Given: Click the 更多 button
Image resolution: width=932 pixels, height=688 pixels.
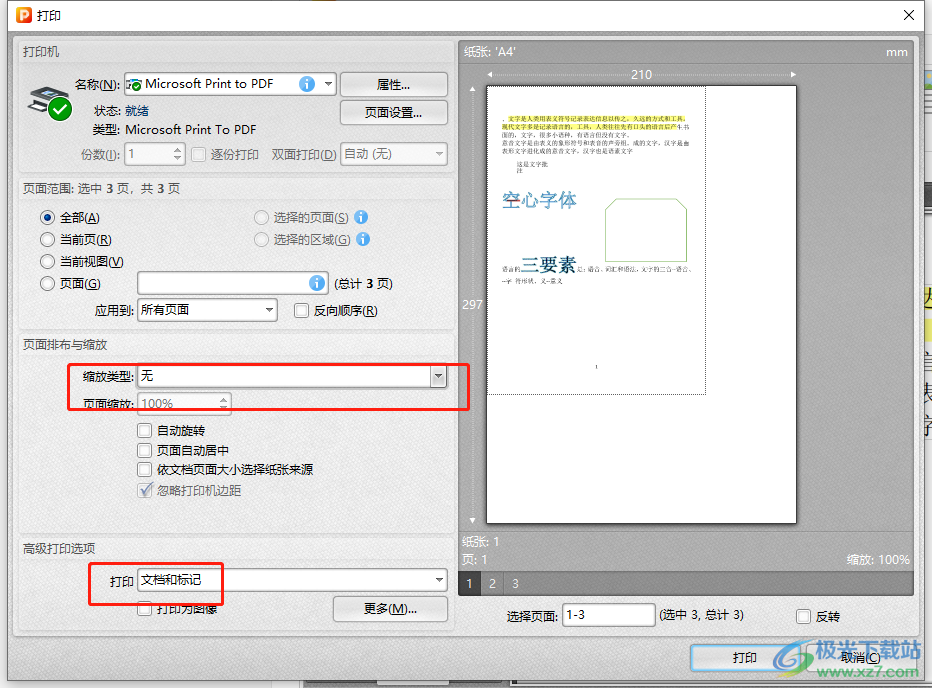Looking at the screenshot, I should 390,609.
